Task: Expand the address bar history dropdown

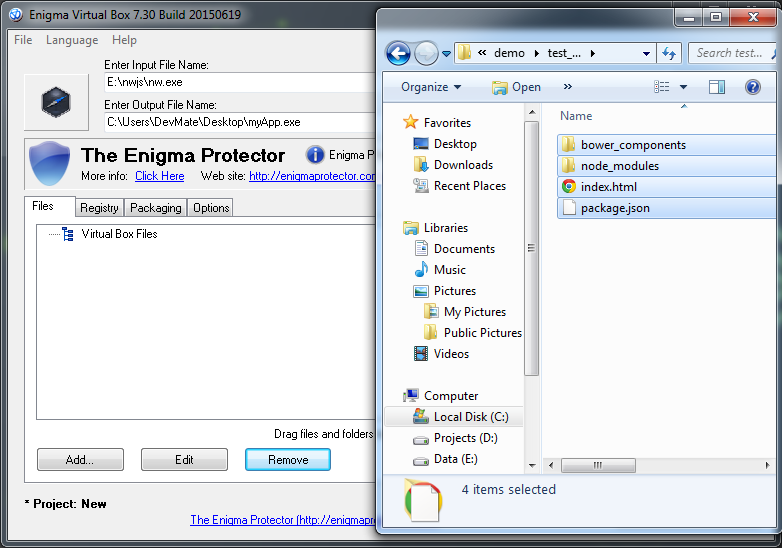Action: (646, 53)
